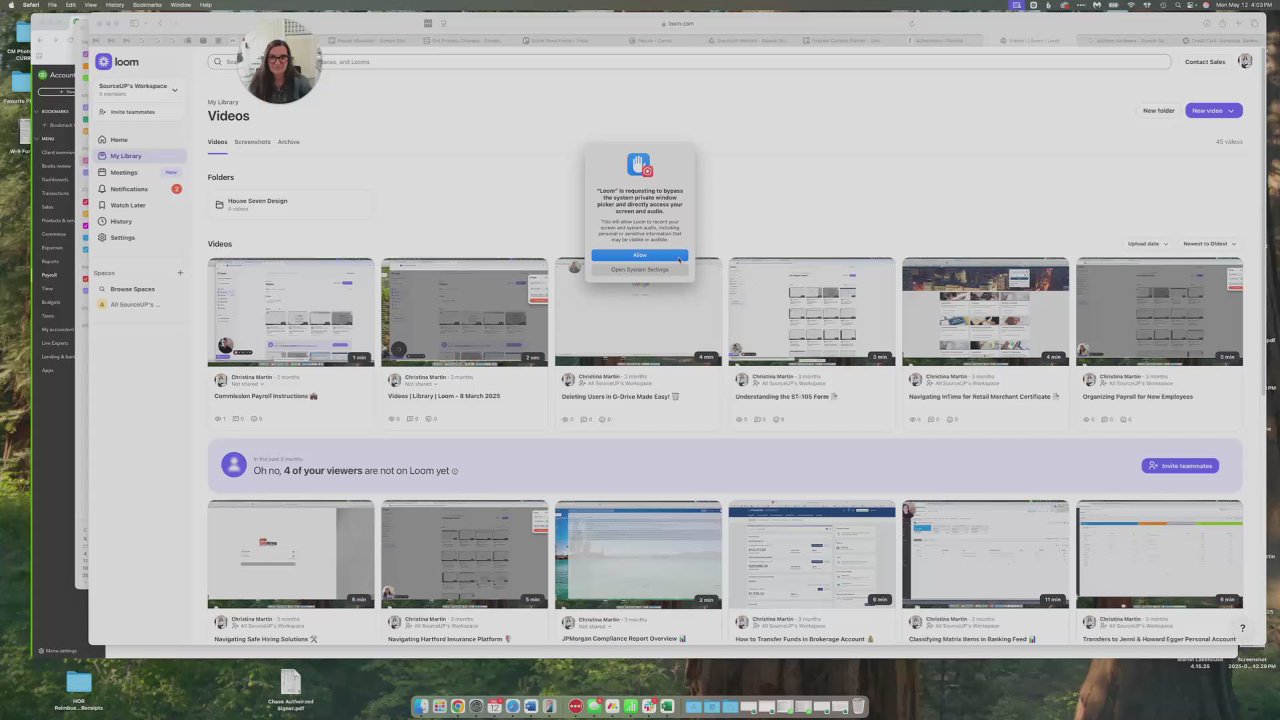The width and height of the screenshot is (1280, 720).
Task: Click Payroll in the QuickBooks window menu
Action: click(x=49, y=275)
